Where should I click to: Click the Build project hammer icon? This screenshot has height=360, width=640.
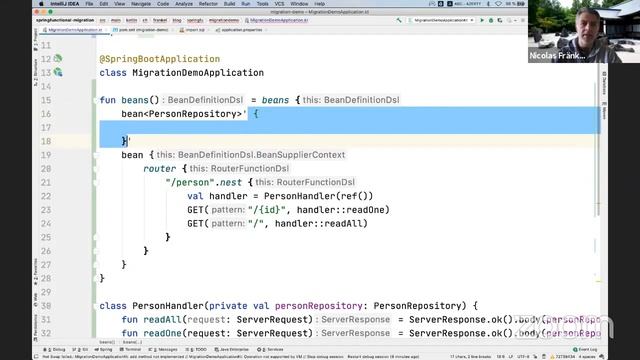pos(399,20)
